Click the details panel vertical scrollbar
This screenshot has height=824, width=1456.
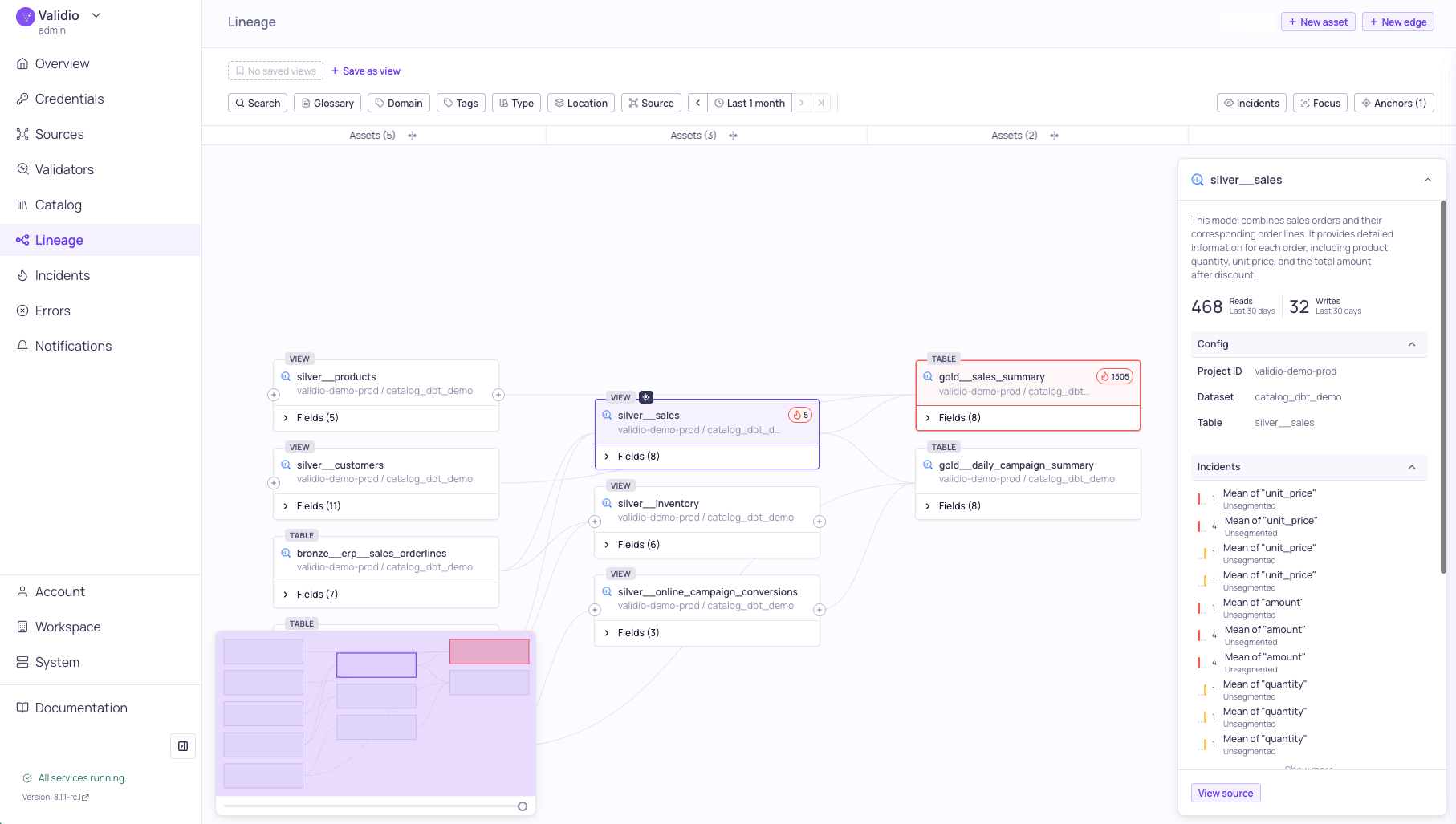pos(1443,387)
